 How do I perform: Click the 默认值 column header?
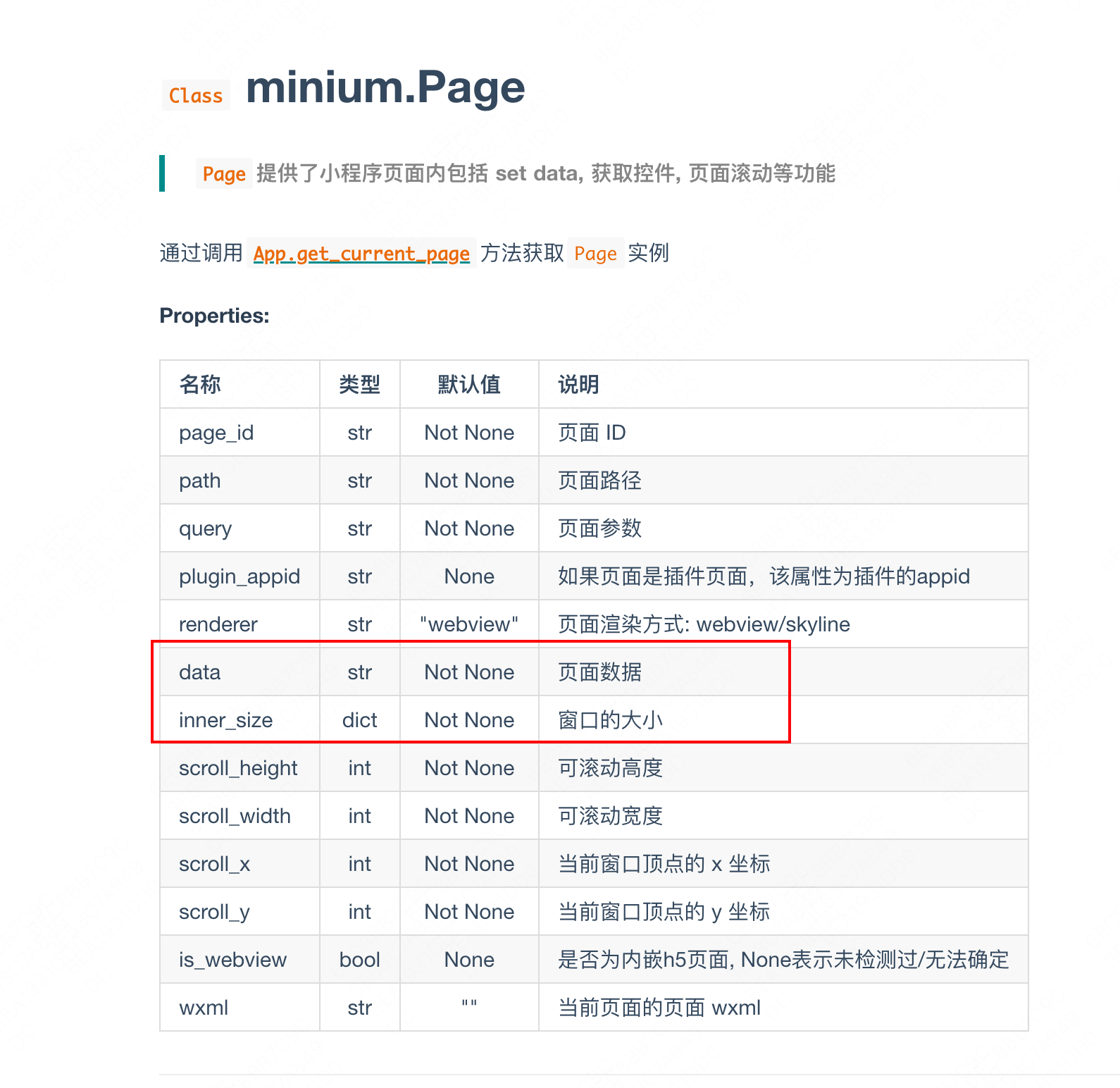(469, 385)
